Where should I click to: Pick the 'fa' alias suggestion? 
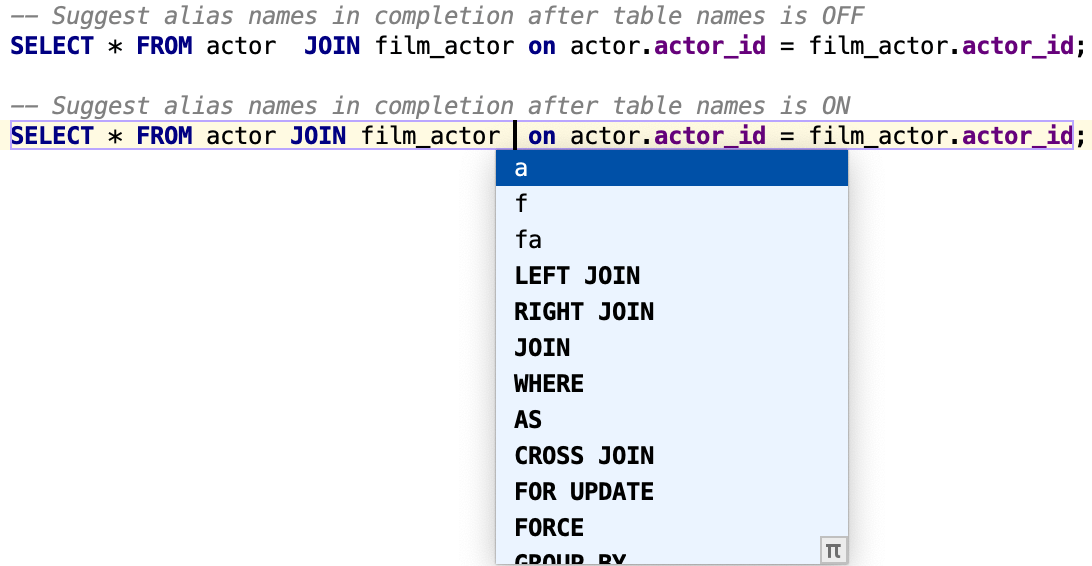tap(671, 240)
